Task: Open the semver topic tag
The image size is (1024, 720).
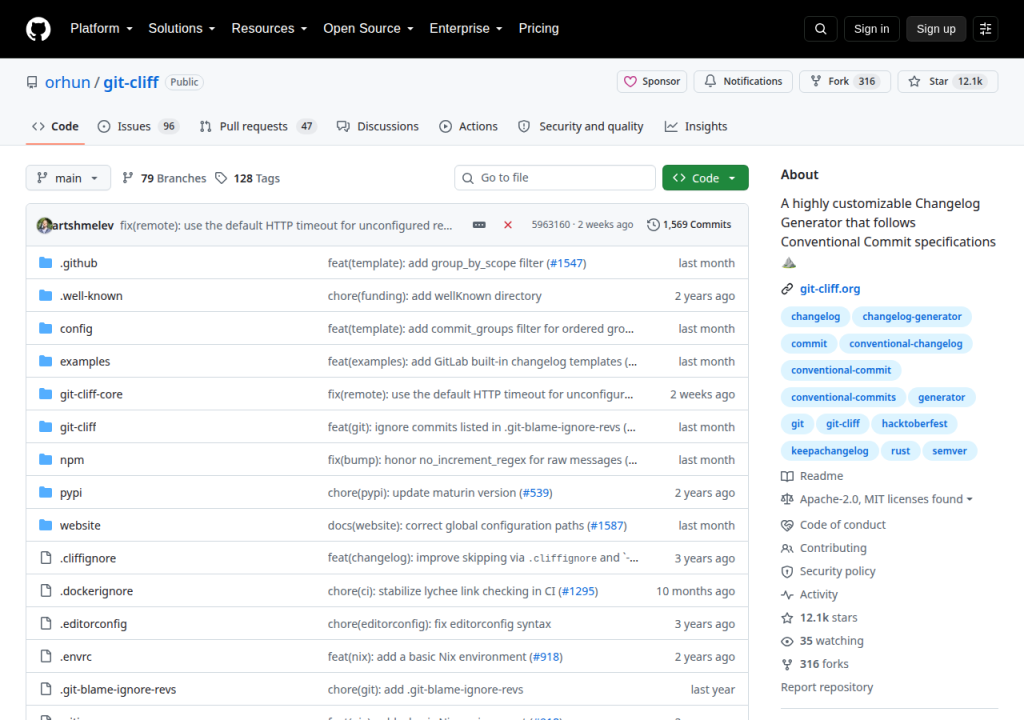Action: [x=949, y=451]
